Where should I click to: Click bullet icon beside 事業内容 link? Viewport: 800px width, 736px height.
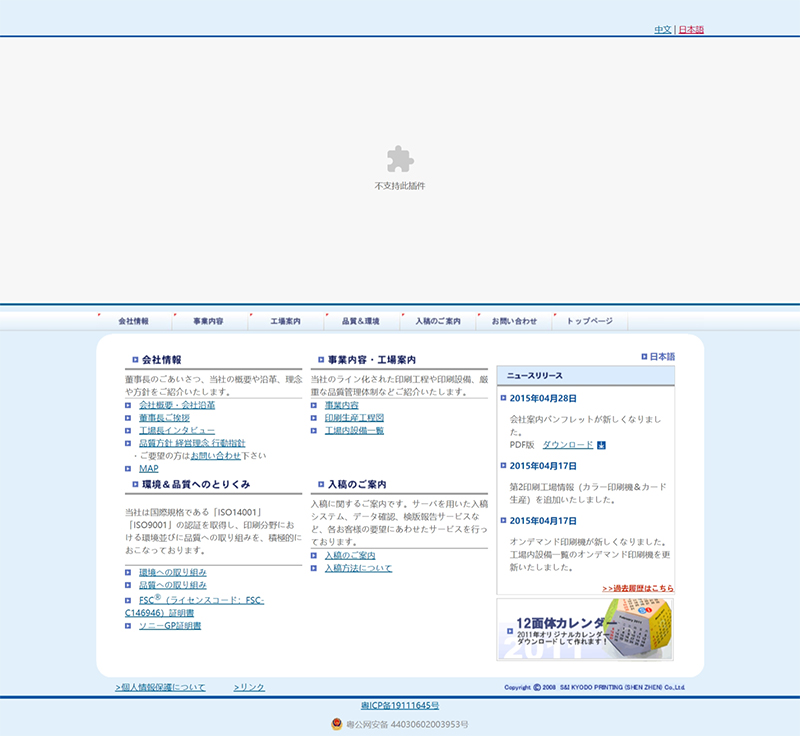314,405
